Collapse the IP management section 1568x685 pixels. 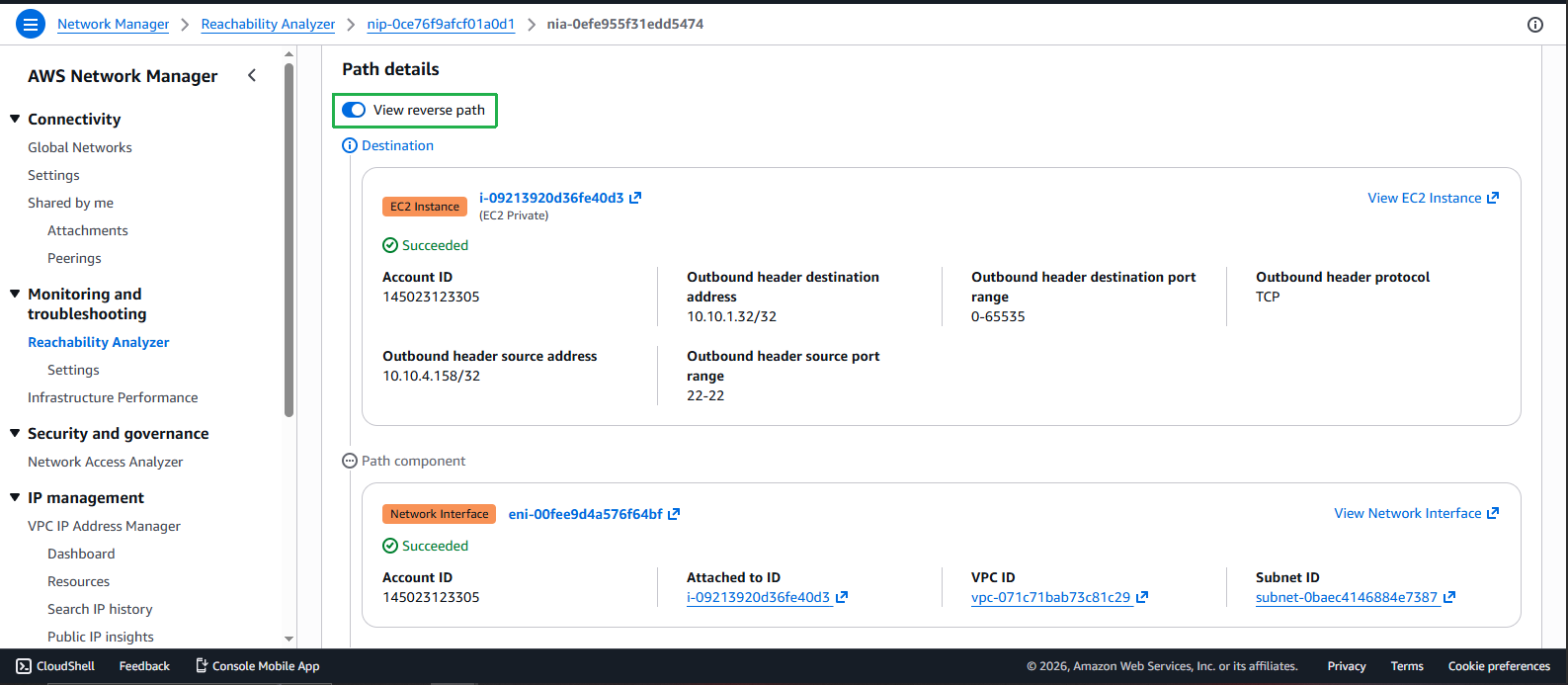(15, 497)
